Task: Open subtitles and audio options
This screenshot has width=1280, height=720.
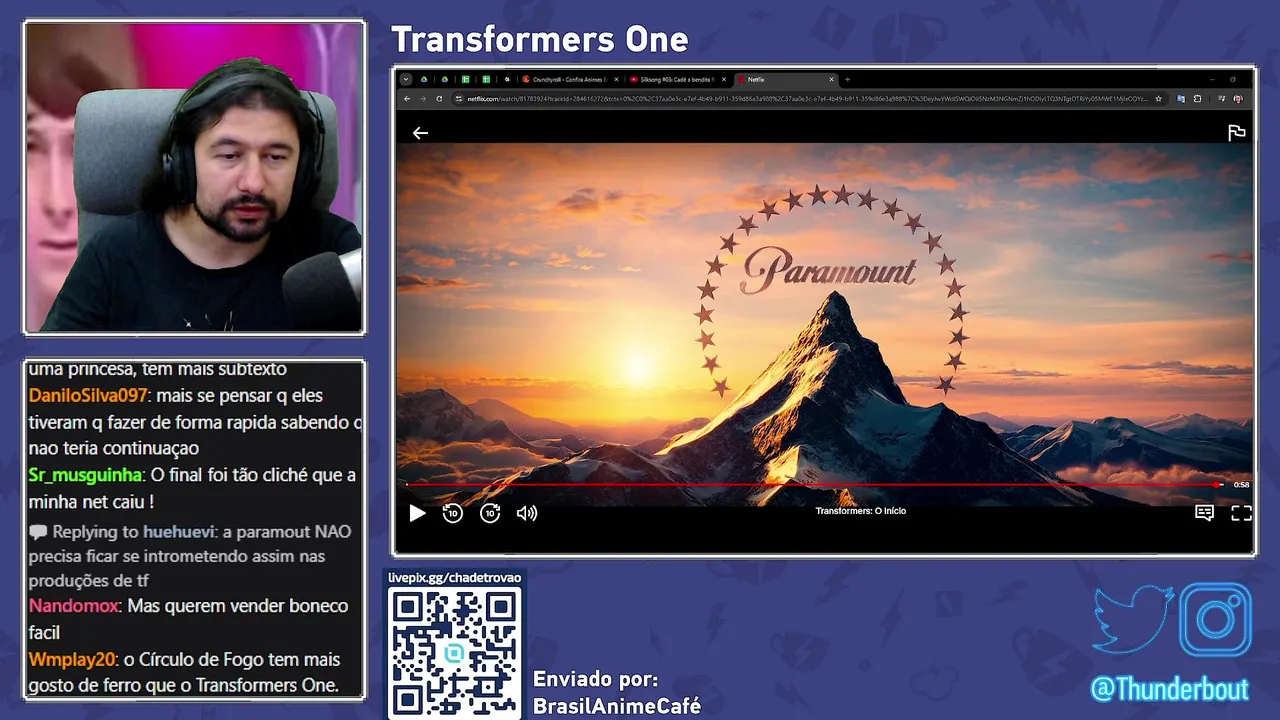Action: pos(1205,513)
